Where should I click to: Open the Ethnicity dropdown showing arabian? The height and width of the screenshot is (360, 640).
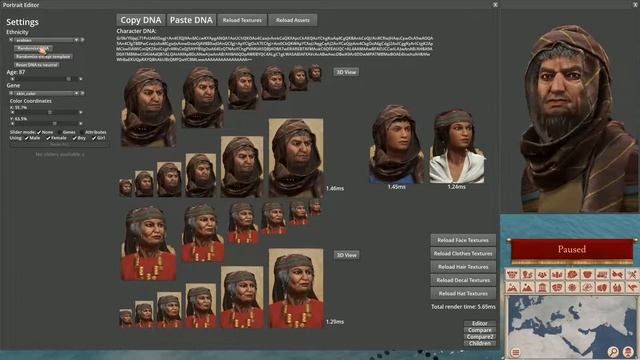point(46,40)
